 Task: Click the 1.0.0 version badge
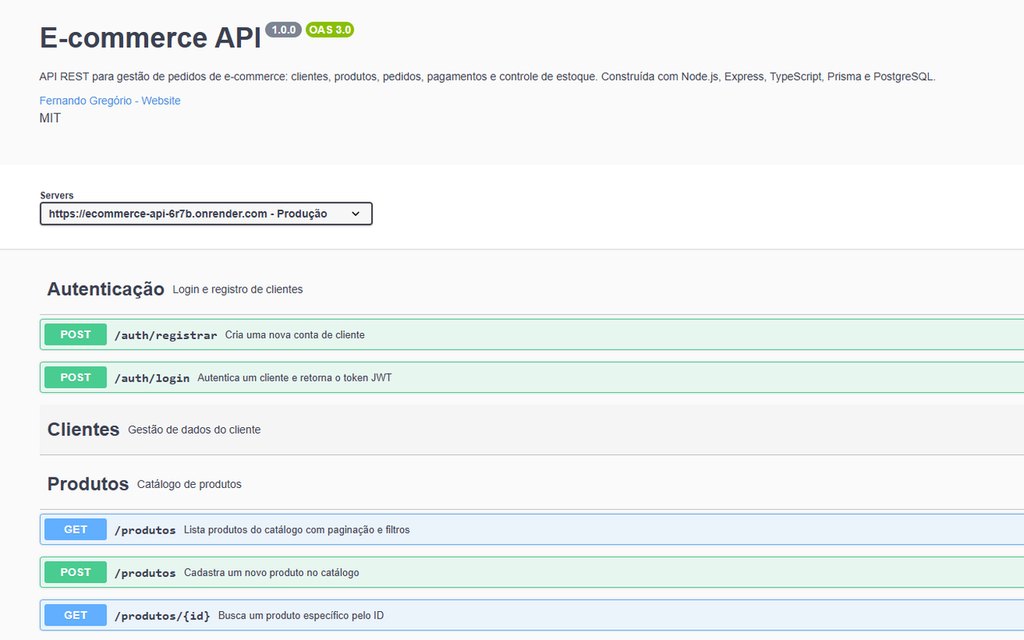tap(283, 29)
